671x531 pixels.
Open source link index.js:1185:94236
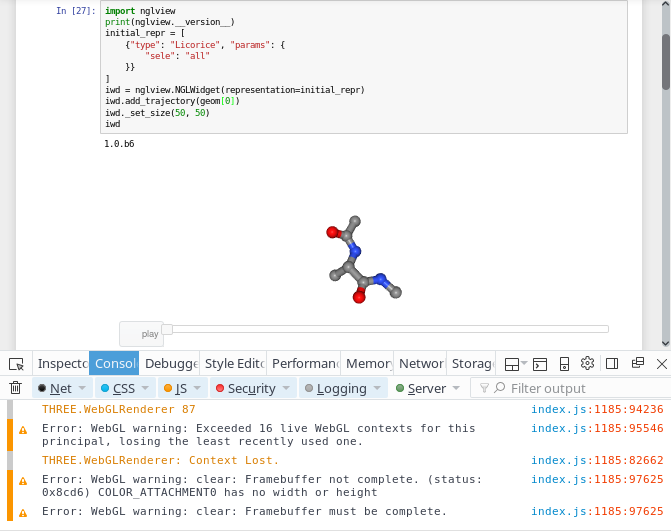click(597, 409)
